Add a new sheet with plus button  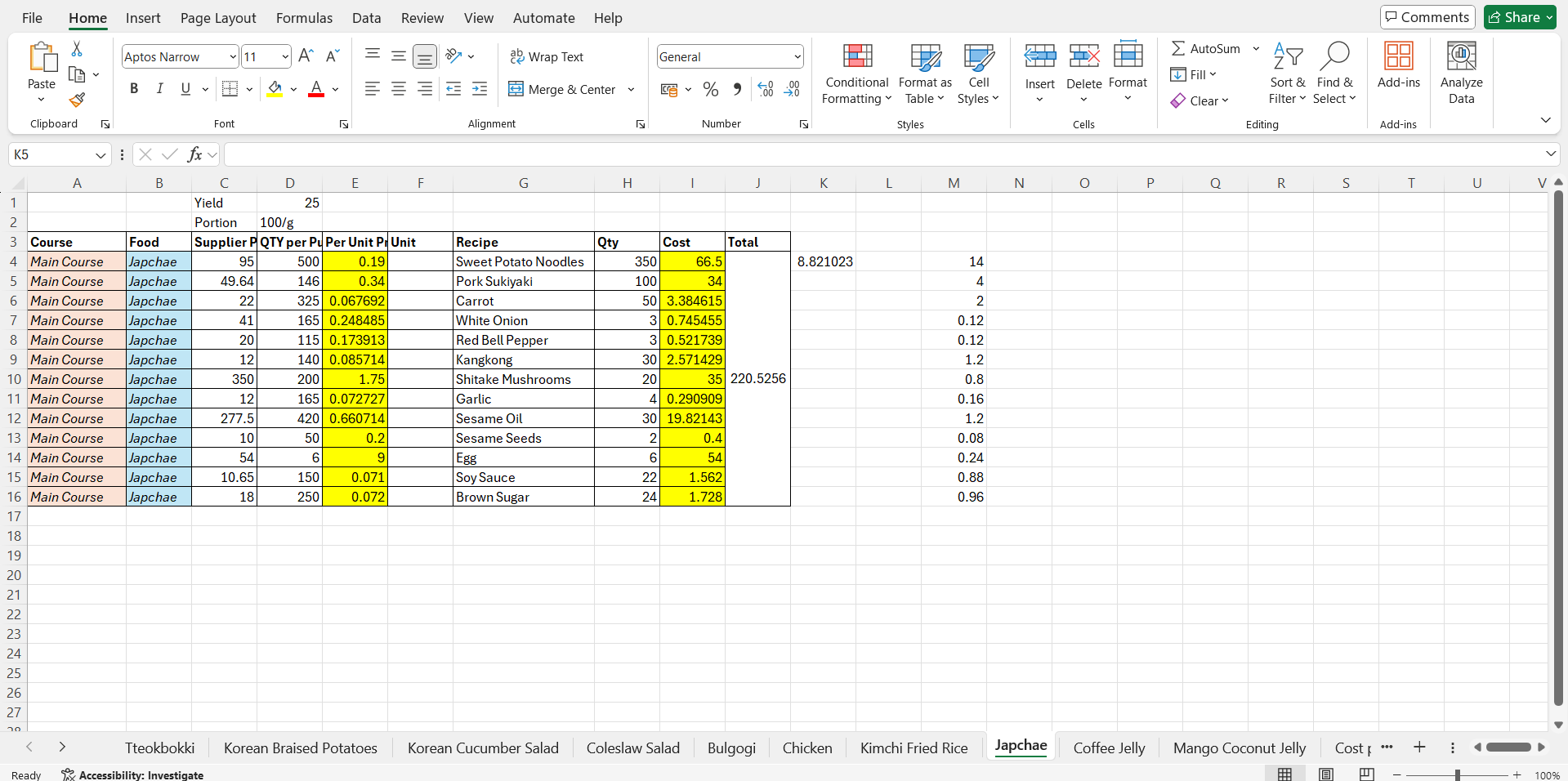(1419, 747)
